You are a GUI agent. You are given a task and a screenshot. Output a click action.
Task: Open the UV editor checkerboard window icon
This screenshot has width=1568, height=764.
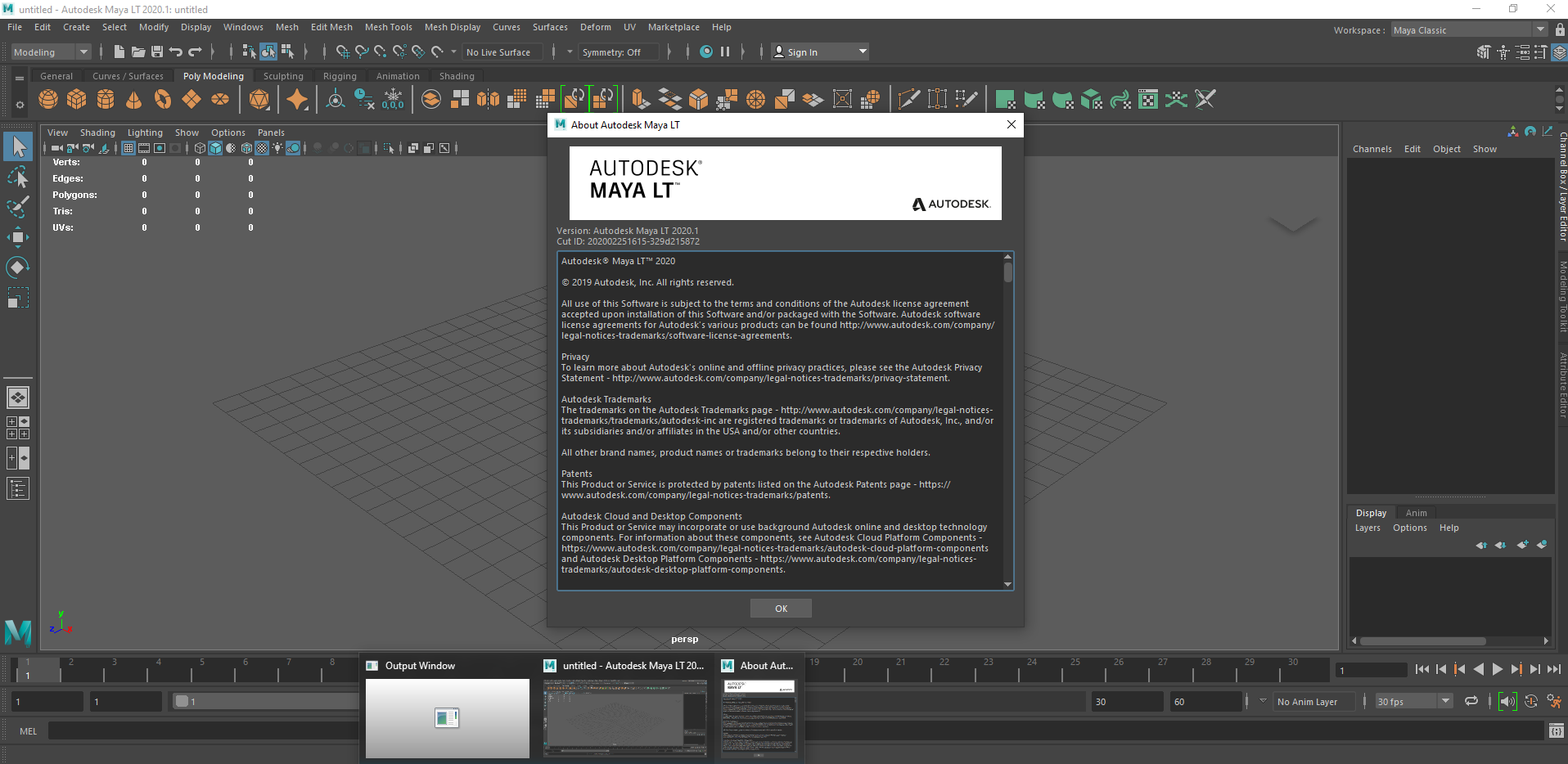1148,100
